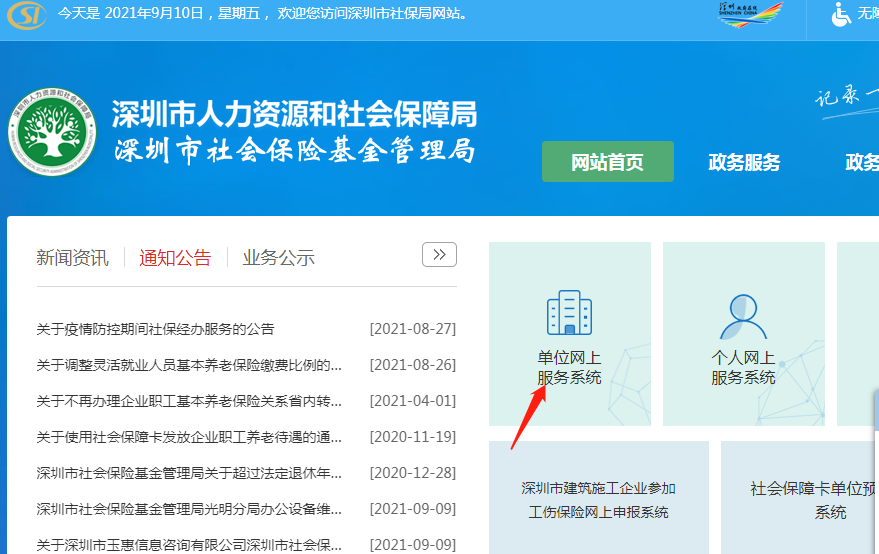Click the office building icon in 单位网上服务系统 card
This screenshot has width=879, height=554.
click(x=570, y=312)
